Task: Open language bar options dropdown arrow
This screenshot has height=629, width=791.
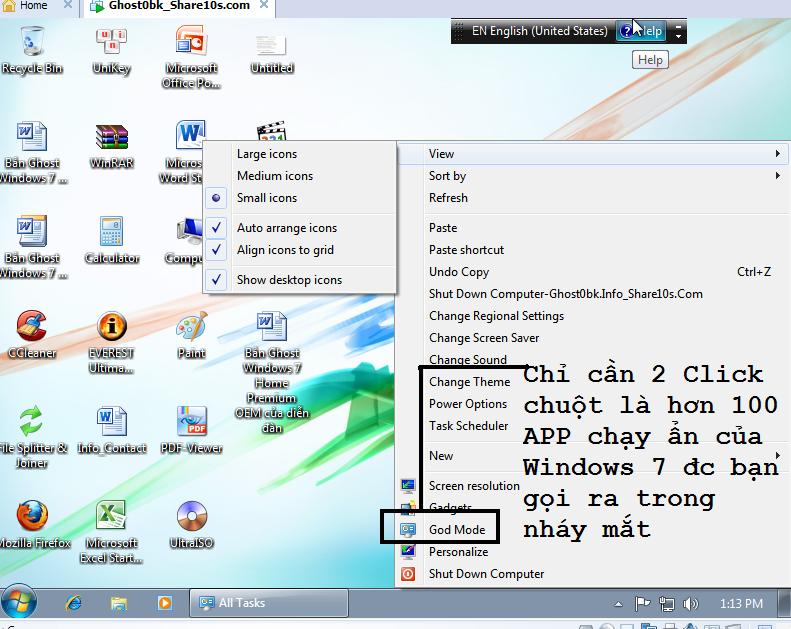Action: click(x=679, y=31)
